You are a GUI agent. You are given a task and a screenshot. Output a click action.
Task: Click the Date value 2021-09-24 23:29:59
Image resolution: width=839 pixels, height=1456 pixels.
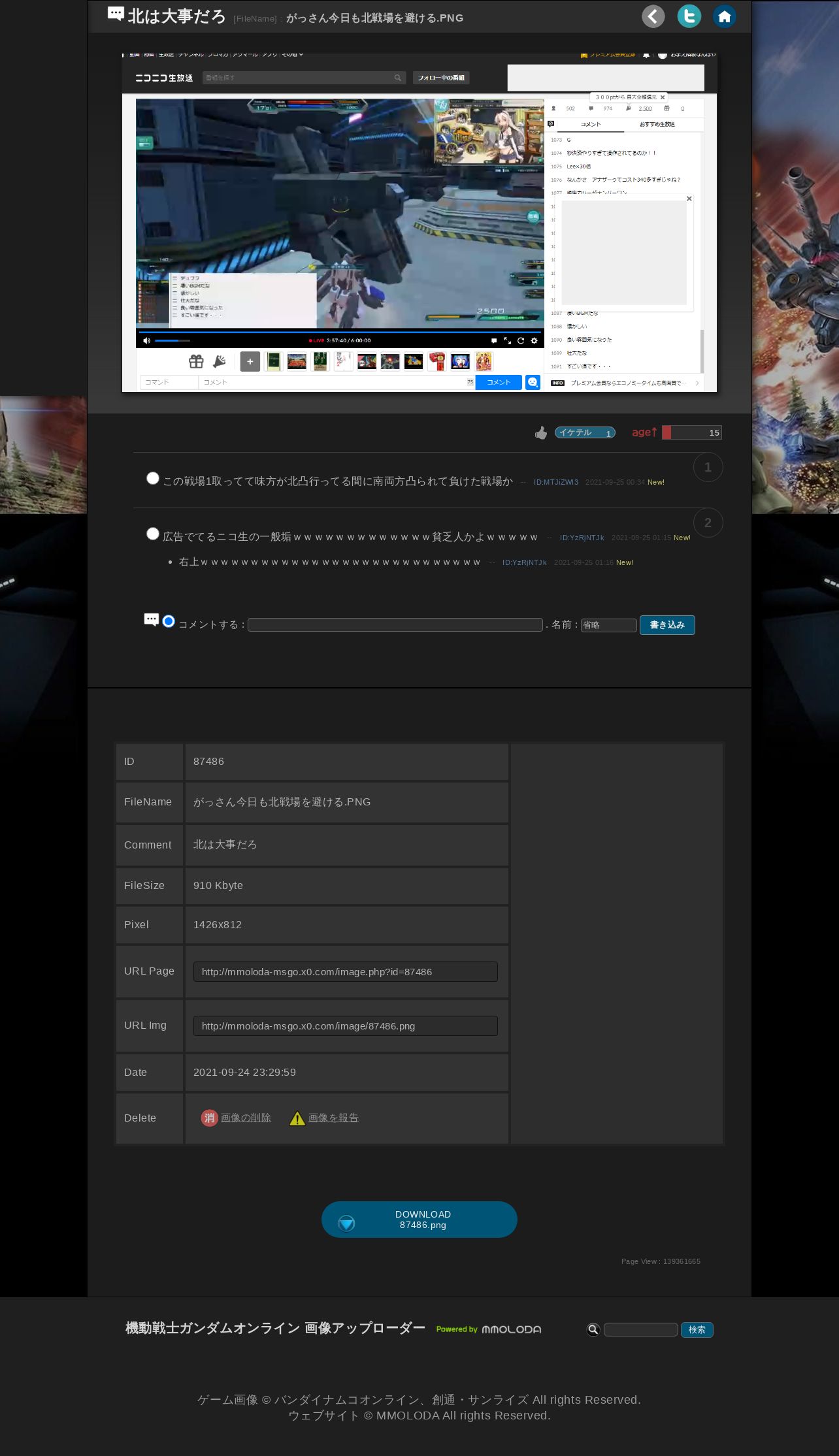(x=244, y=1073)
